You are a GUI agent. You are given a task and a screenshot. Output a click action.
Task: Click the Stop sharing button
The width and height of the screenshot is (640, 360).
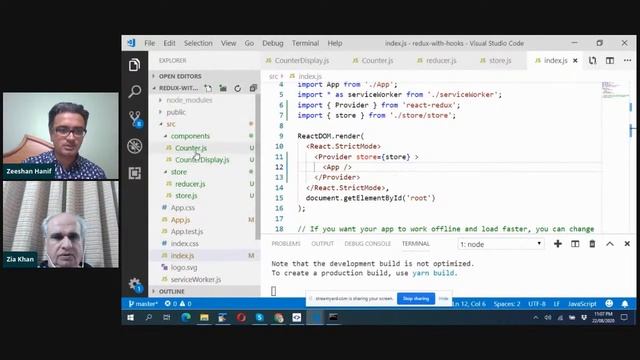coord(416,299)
